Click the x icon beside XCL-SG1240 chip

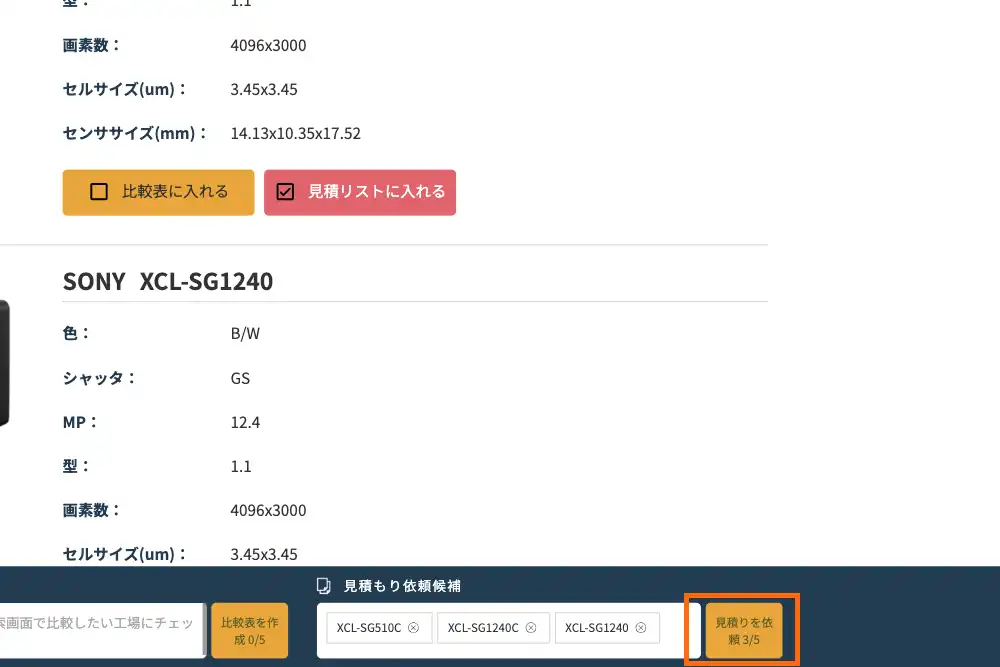coord(640,628)
